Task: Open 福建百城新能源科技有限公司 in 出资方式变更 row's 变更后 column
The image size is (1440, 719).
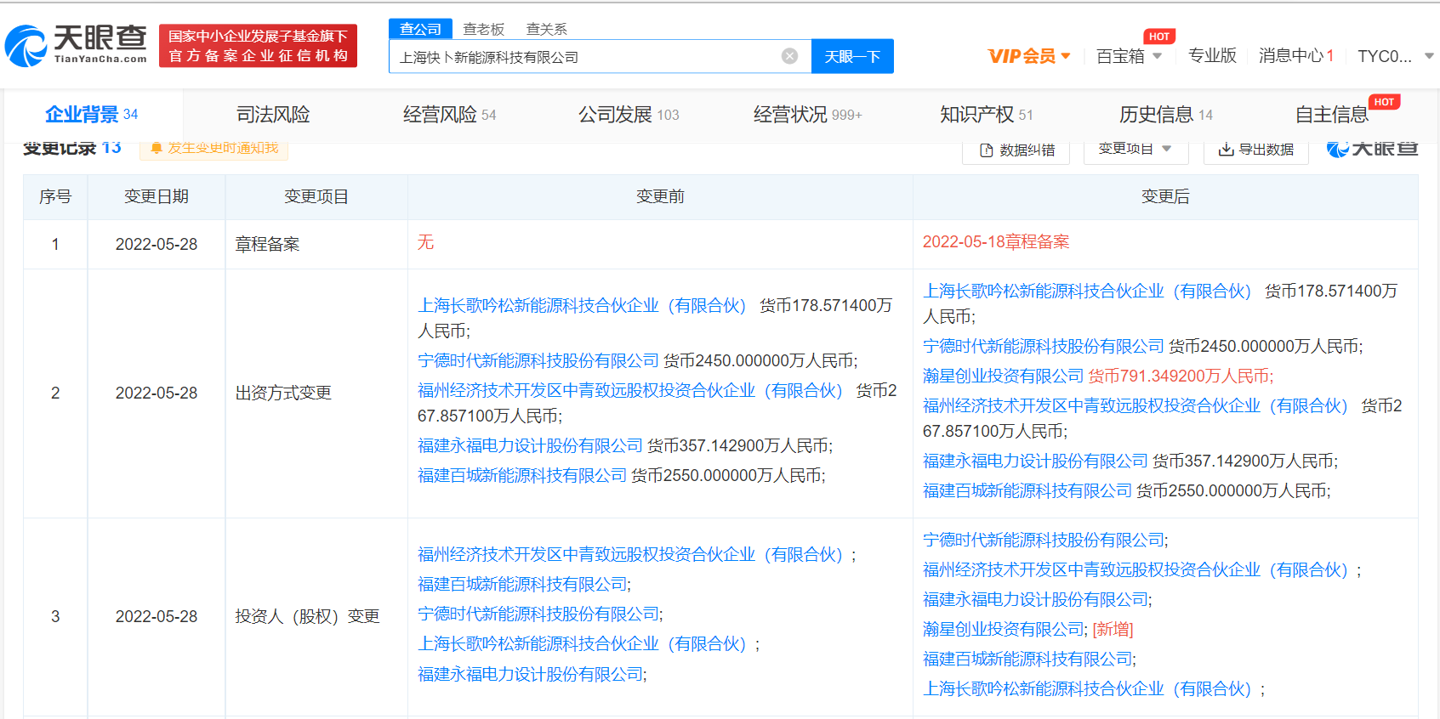Action: pyautogui.click(x=1028, y=490)
